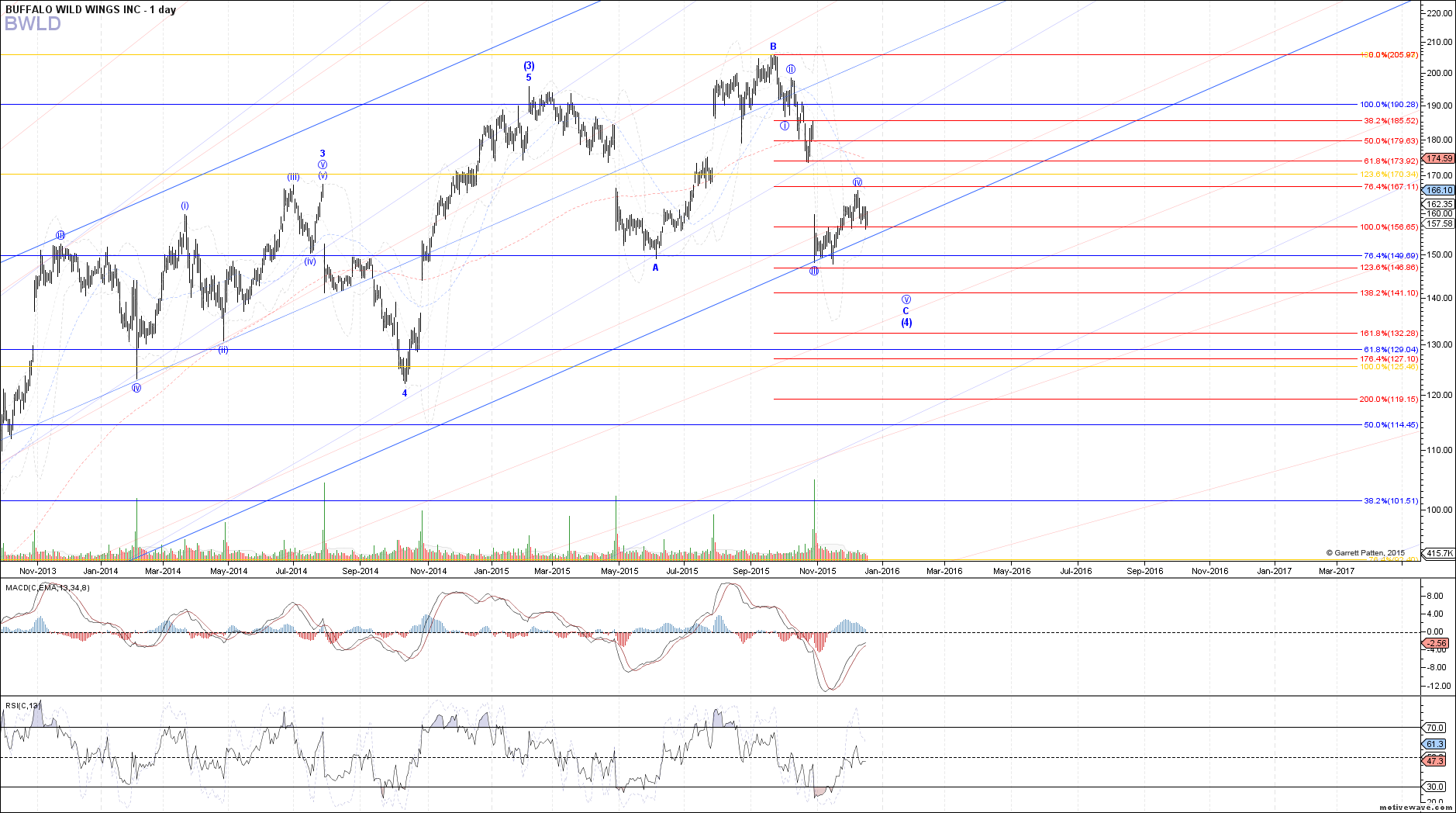
Task: Select the (i) subwave label near March 2014
Action: [x=185, y=206]
